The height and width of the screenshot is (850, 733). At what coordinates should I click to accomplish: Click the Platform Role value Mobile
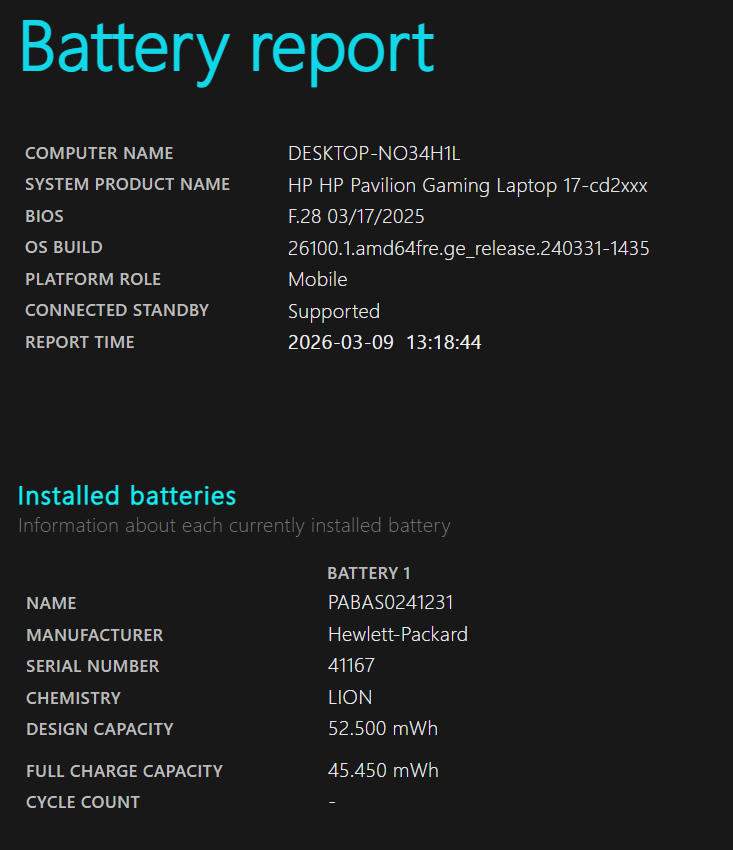click(x=318, y=279)
